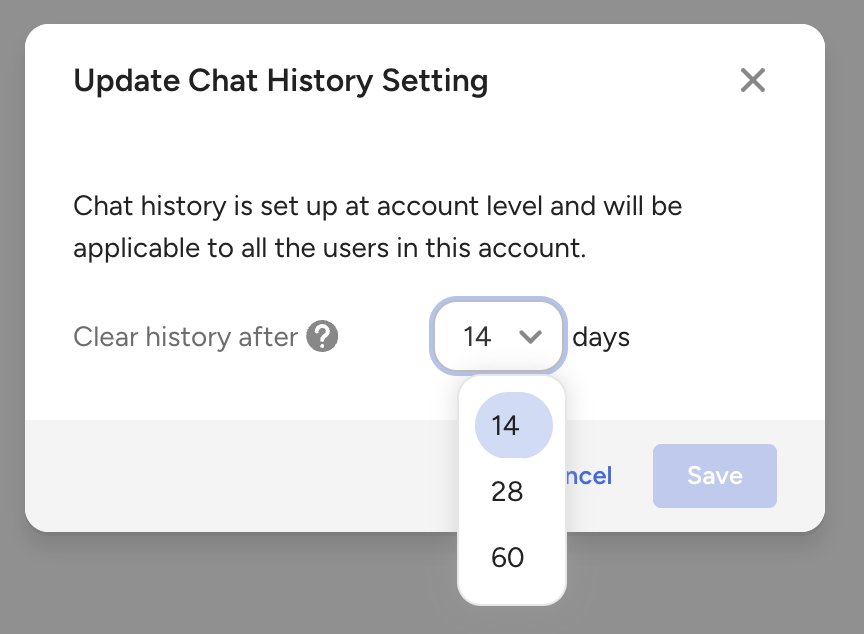Click the dropdown chevron arrow icon
Viewport: 864px width, 634px height.
point(530,337)
